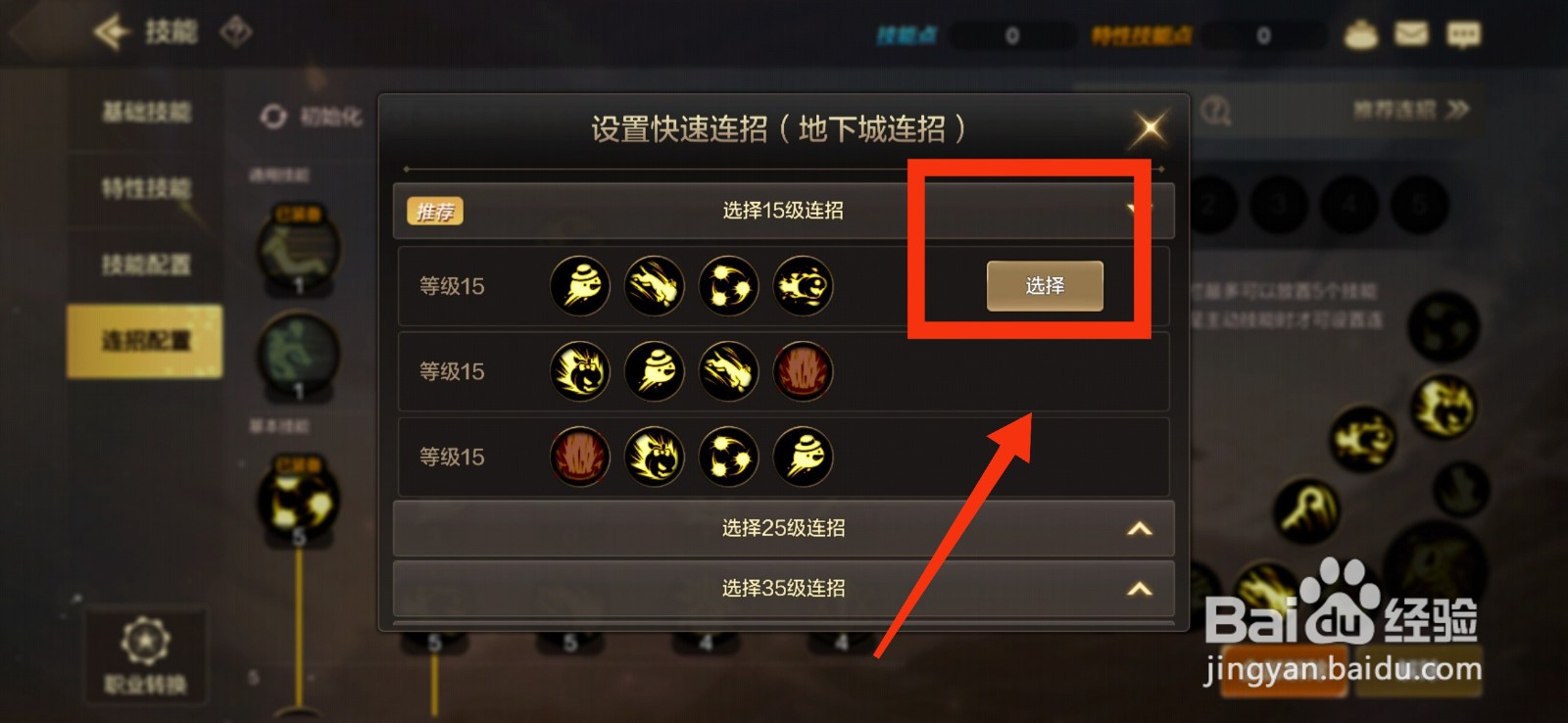
Task: Click the 选择 button for first combo
Action: 1045,286
